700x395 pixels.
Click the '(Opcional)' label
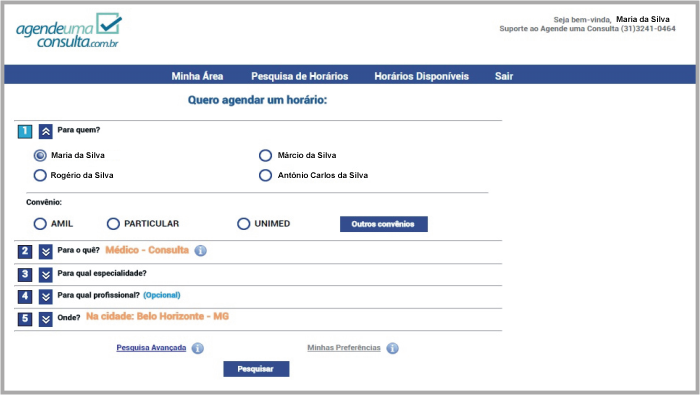[162, 295]
